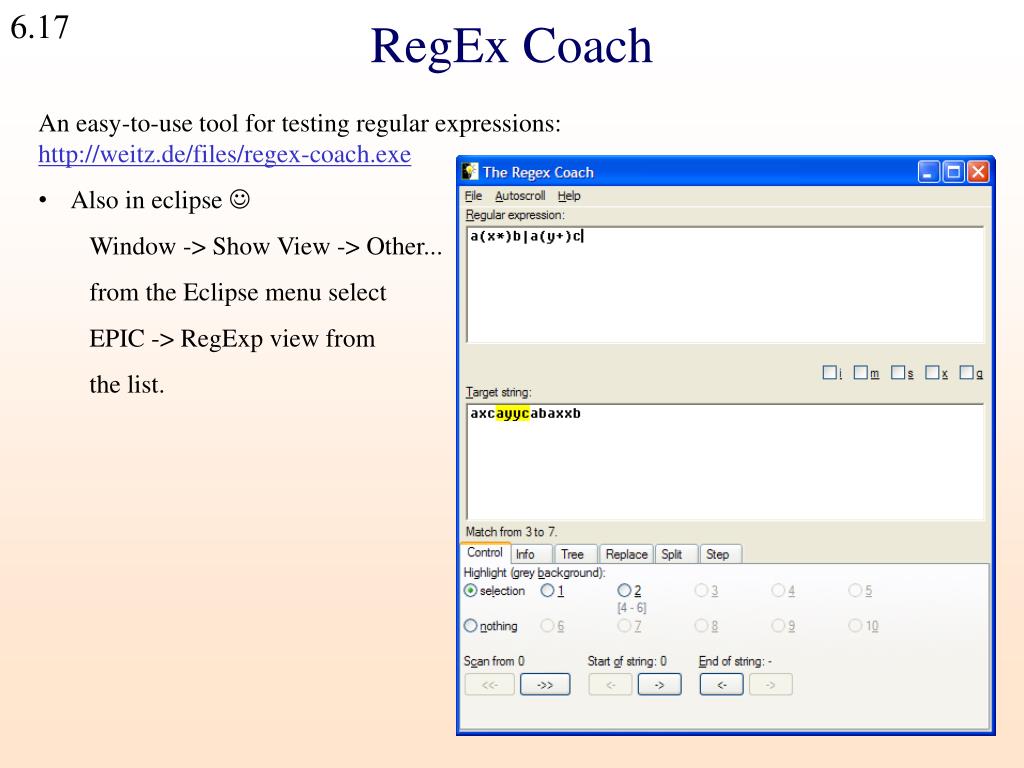The image size is (1024, 768).
Task: Click the Scan from forward '->>' button
Action: [545, 684]
